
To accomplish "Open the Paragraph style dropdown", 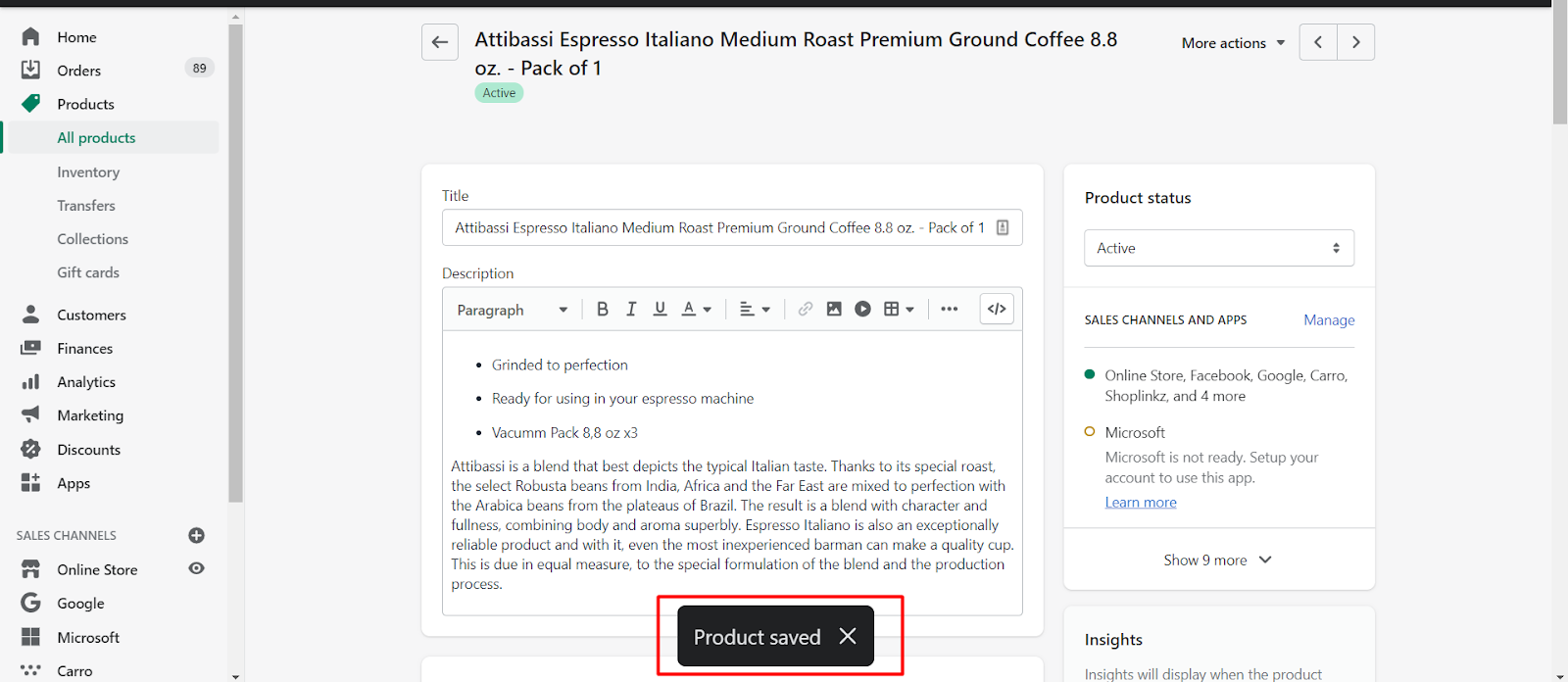I will [x=512, y=310].
